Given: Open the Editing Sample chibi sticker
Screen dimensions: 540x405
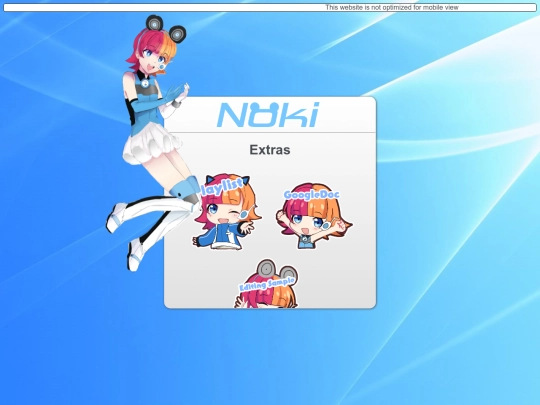Looking at the screenshot, I should [266, 284].
